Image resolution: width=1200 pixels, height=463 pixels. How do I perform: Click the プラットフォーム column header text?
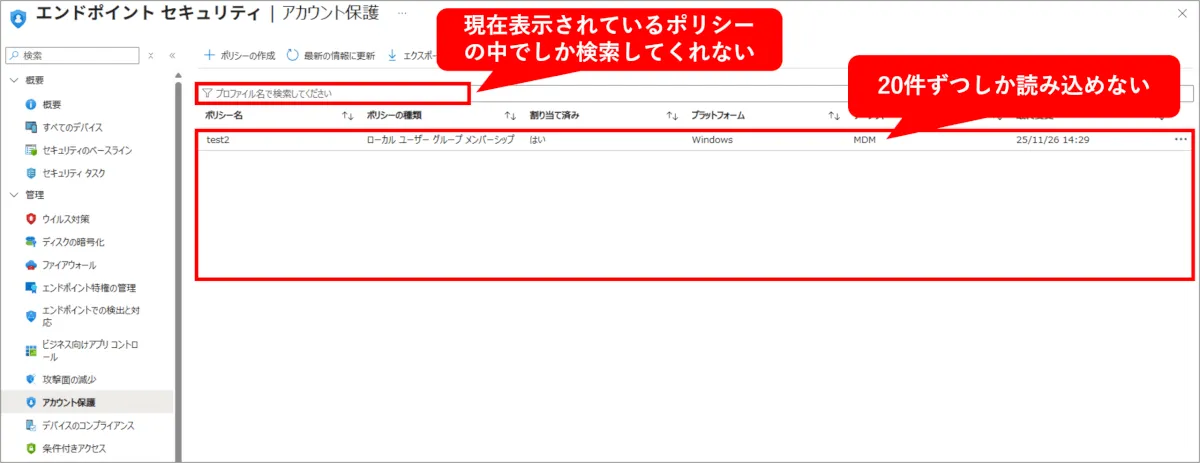pyautogui.click(x=718, y=116)
